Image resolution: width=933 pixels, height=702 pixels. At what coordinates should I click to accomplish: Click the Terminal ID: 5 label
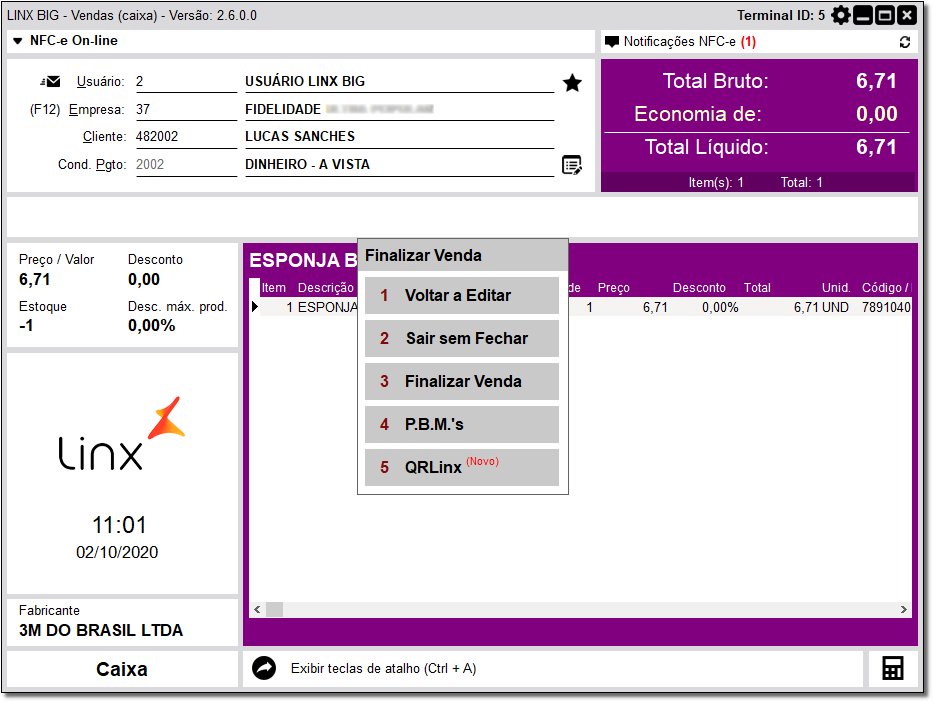781,15
